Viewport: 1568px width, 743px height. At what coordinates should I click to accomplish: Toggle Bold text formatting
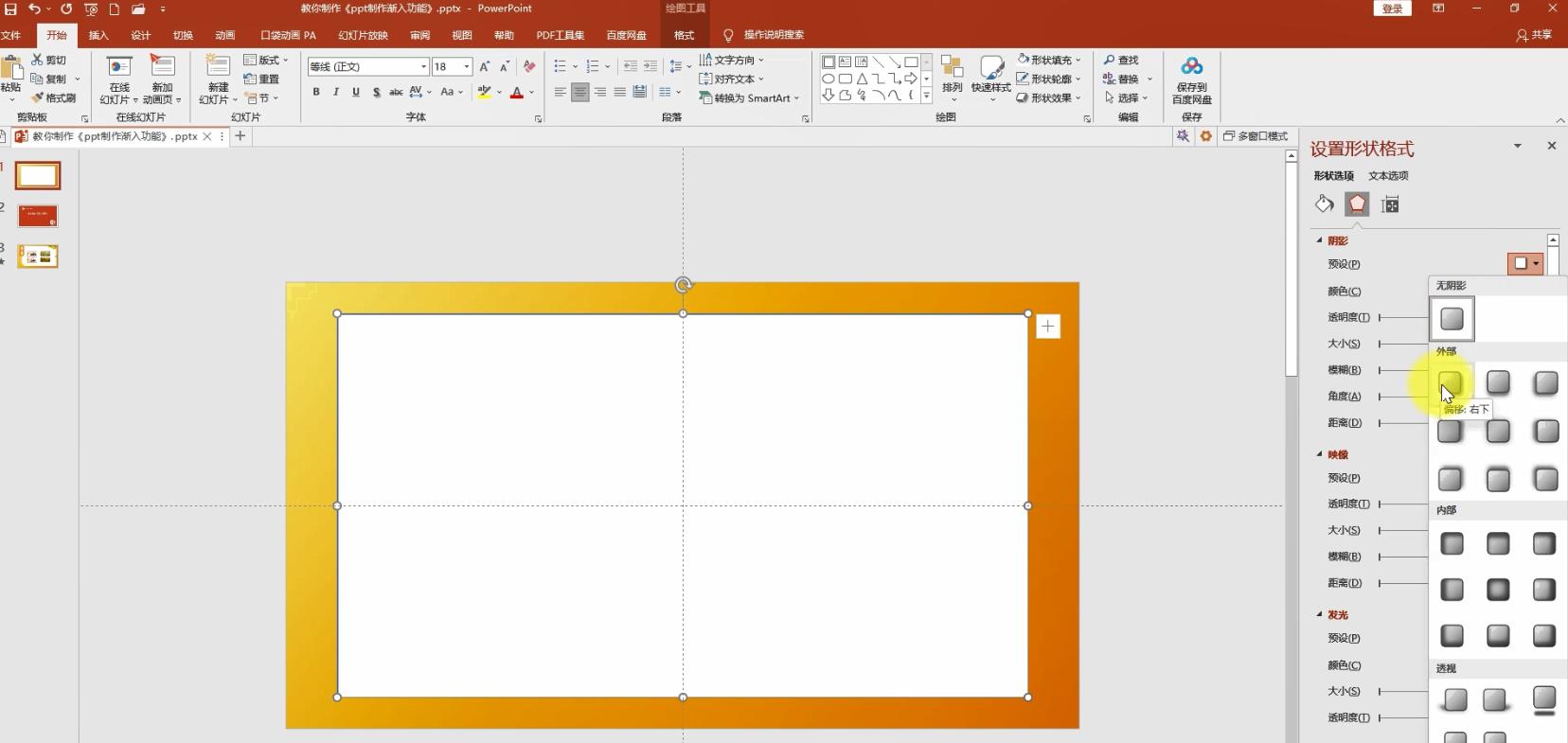316,92
